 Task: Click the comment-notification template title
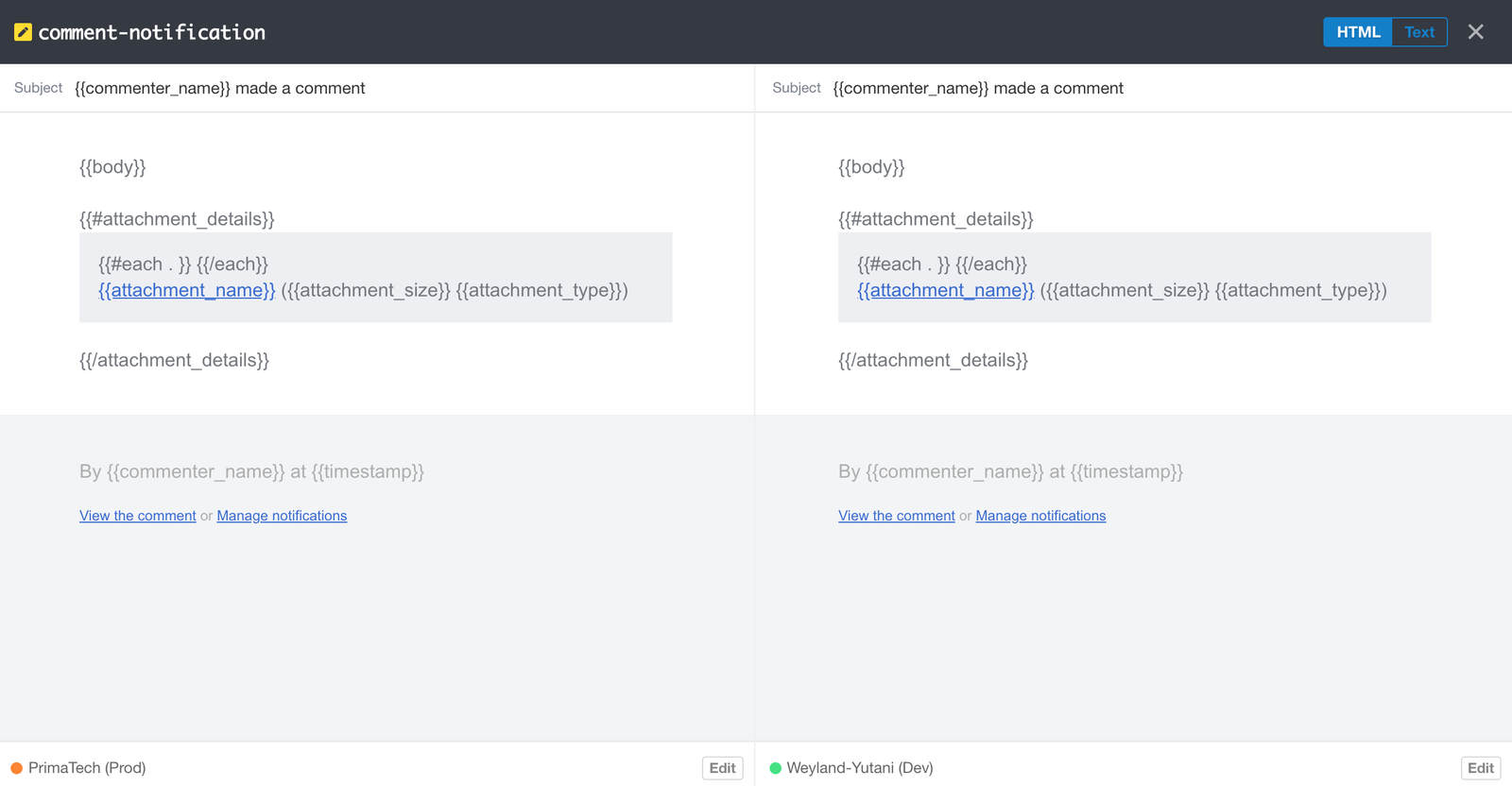coord(151,32)
